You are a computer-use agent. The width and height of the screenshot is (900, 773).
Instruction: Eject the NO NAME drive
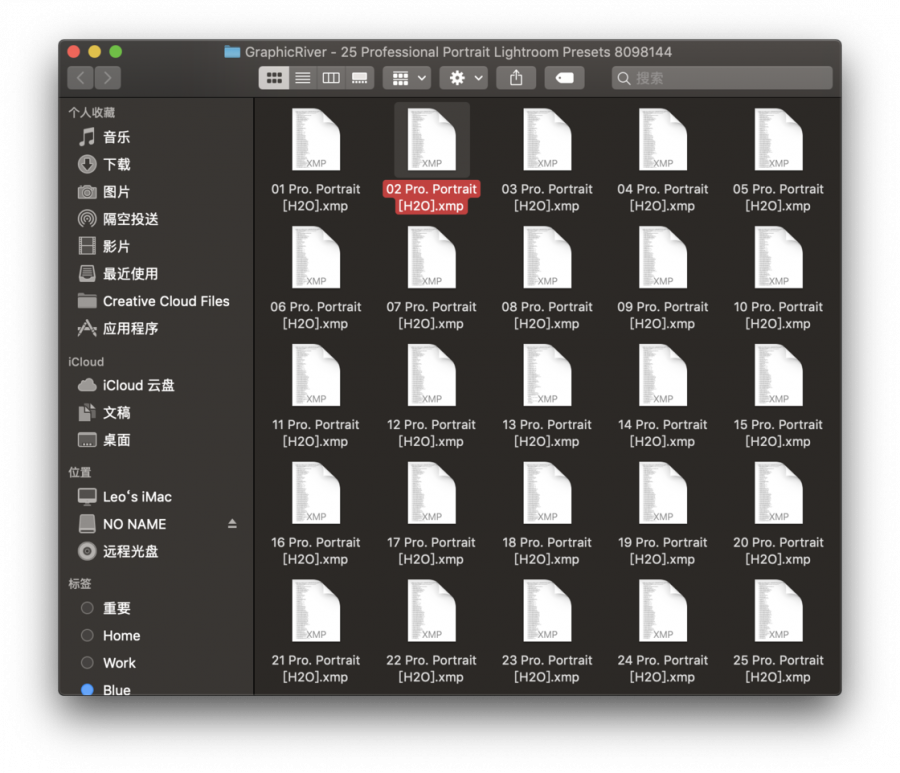pos(232,524)
